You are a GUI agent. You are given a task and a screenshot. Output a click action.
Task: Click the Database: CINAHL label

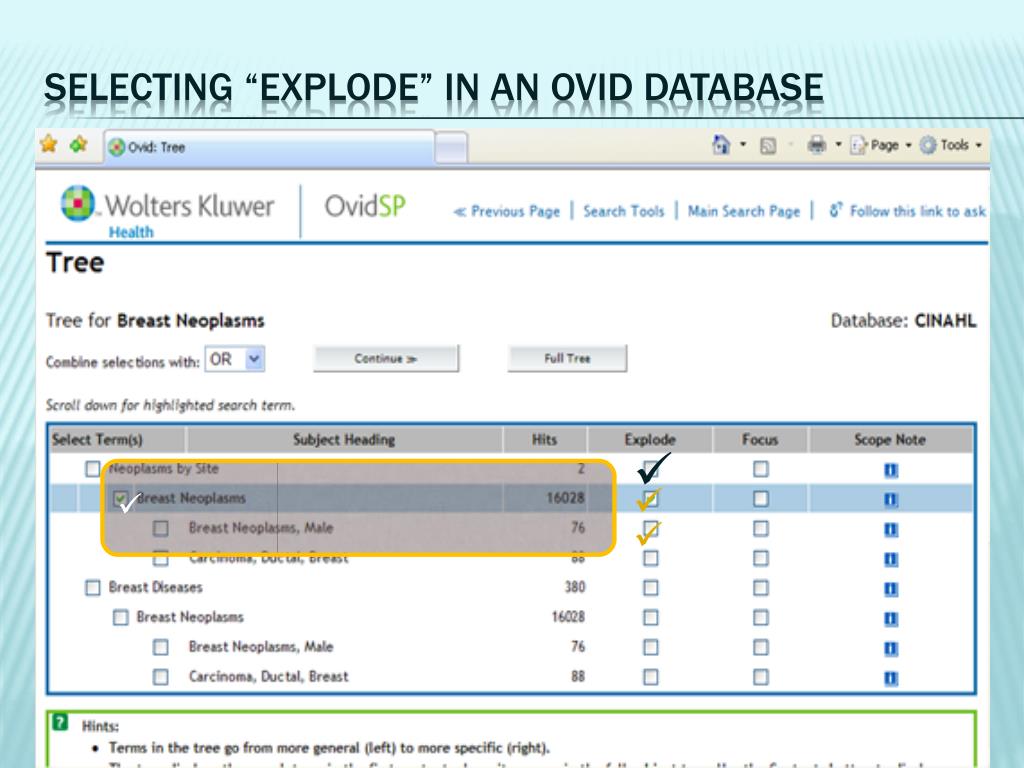[x=903, y=321]
